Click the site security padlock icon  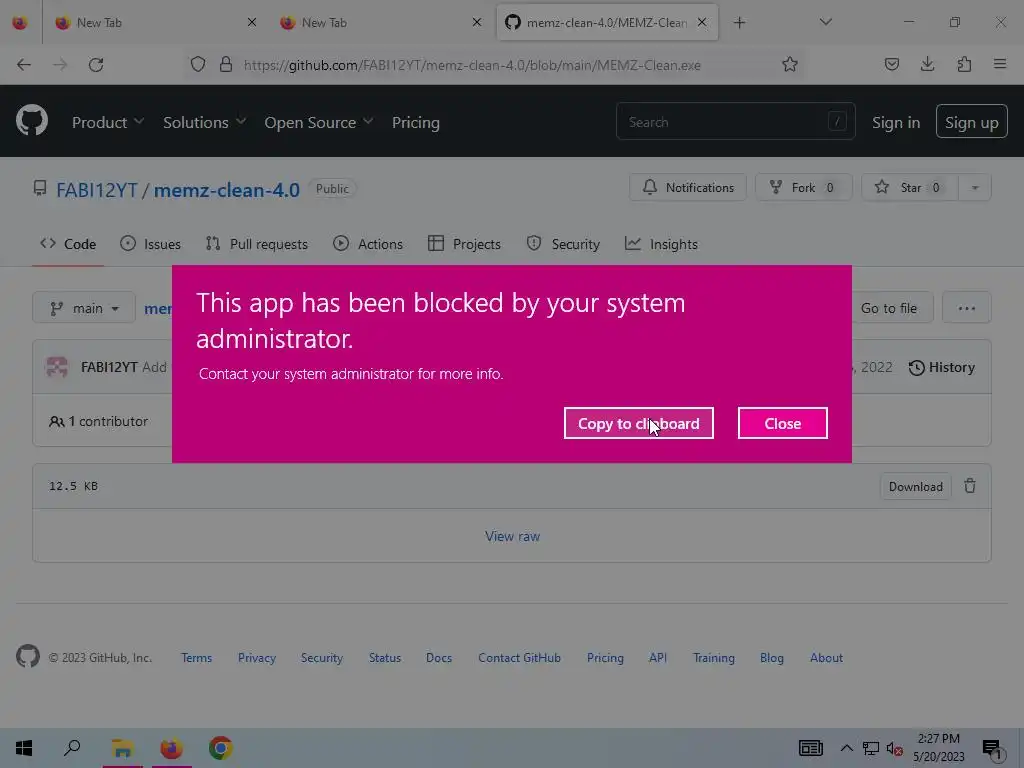(x=226, y=64)
